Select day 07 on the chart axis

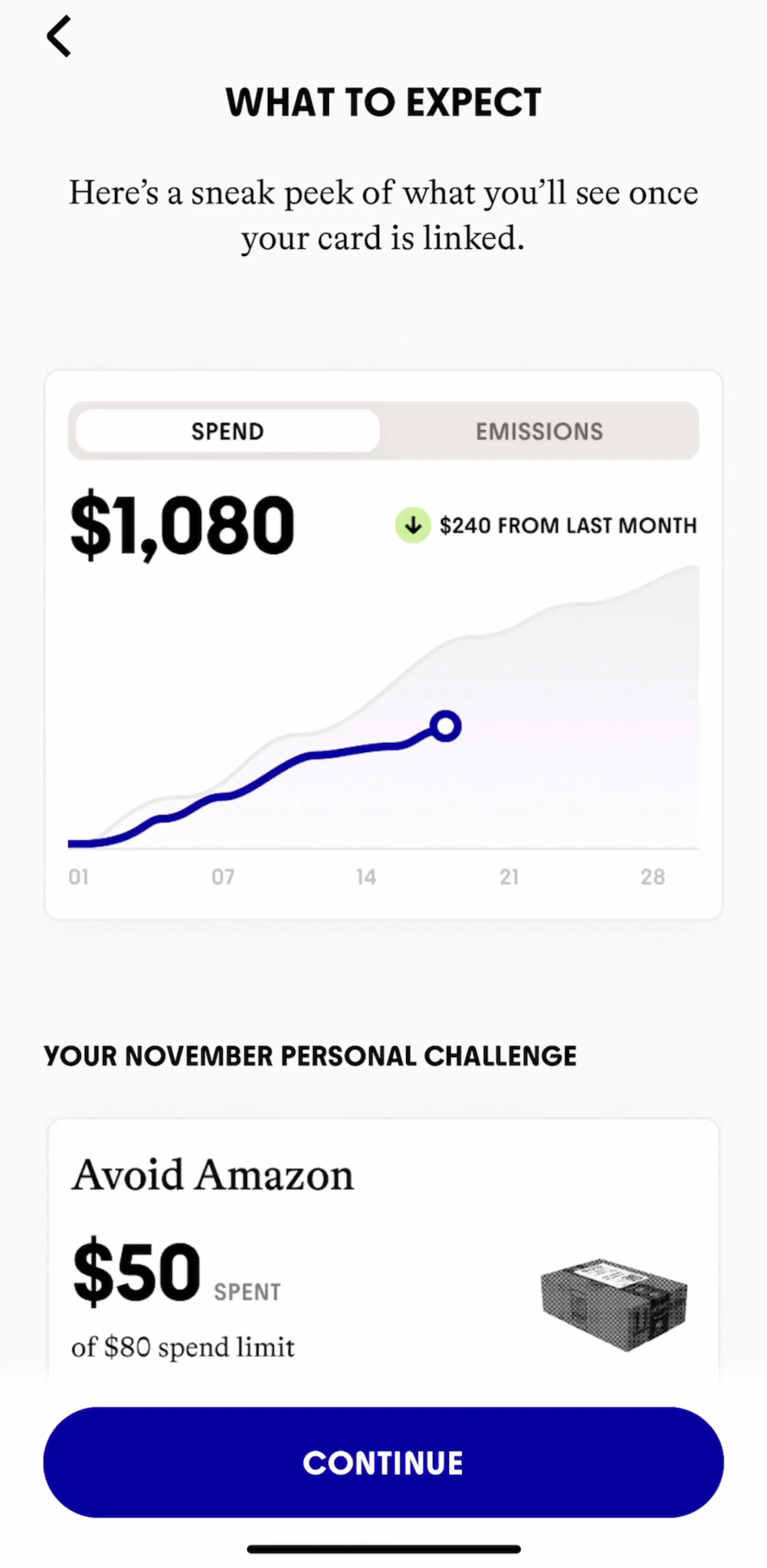(x=223, y=877)
